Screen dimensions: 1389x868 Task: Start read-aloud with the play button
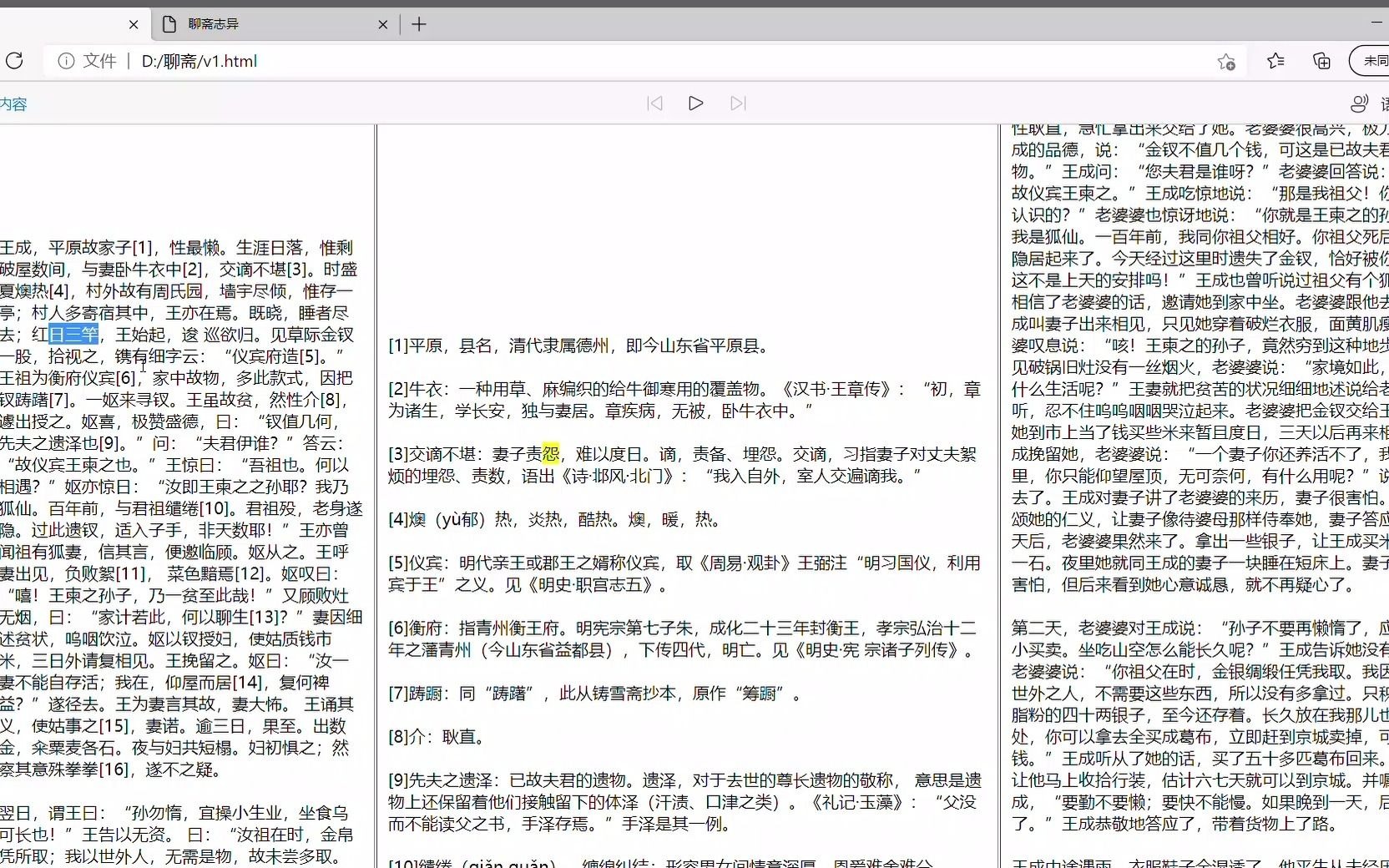click(x=696, y=103)
